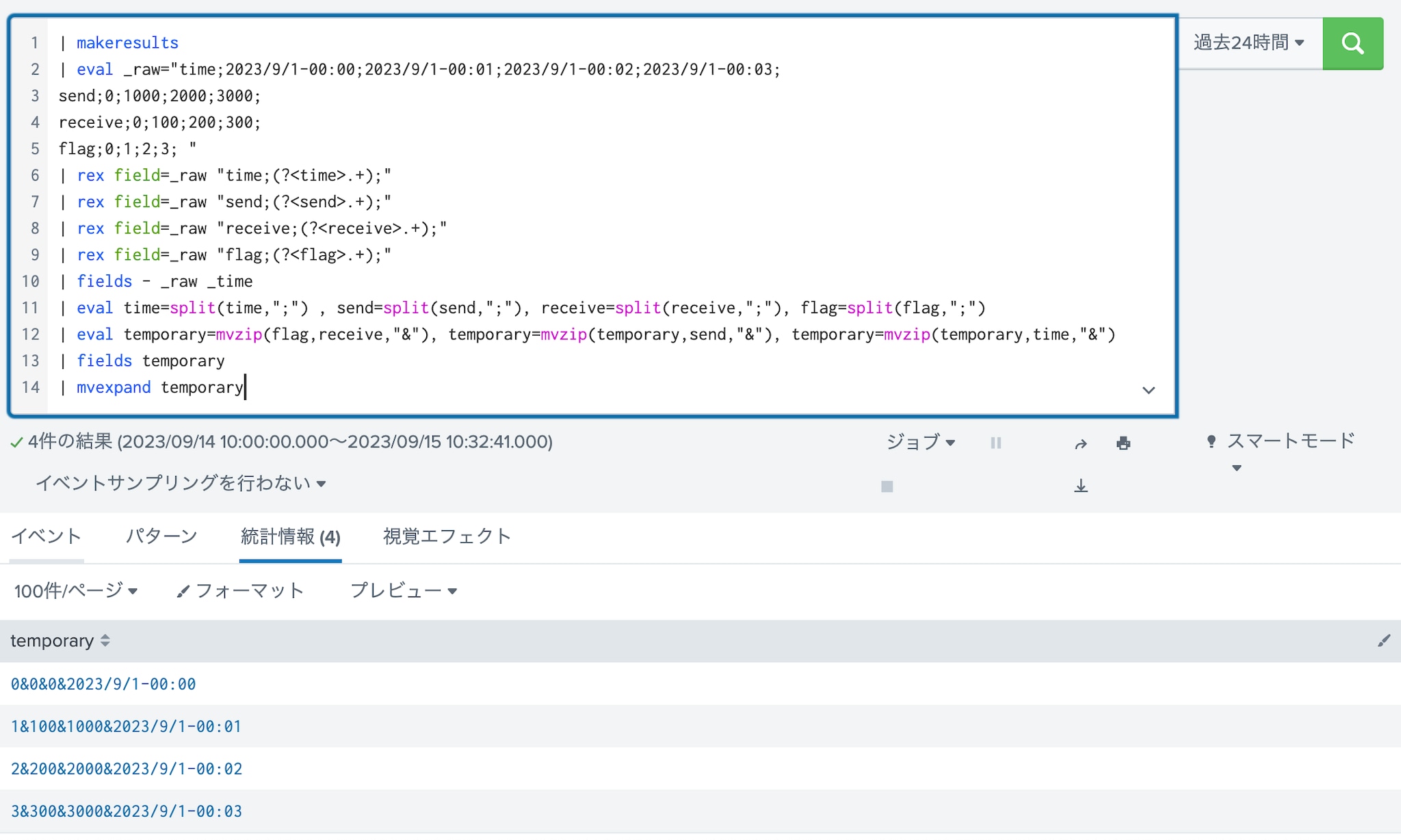1401x840 pixels.
Task: Click result 2&200&2000&2023/9/1-00:02
Action: point(127,769)
